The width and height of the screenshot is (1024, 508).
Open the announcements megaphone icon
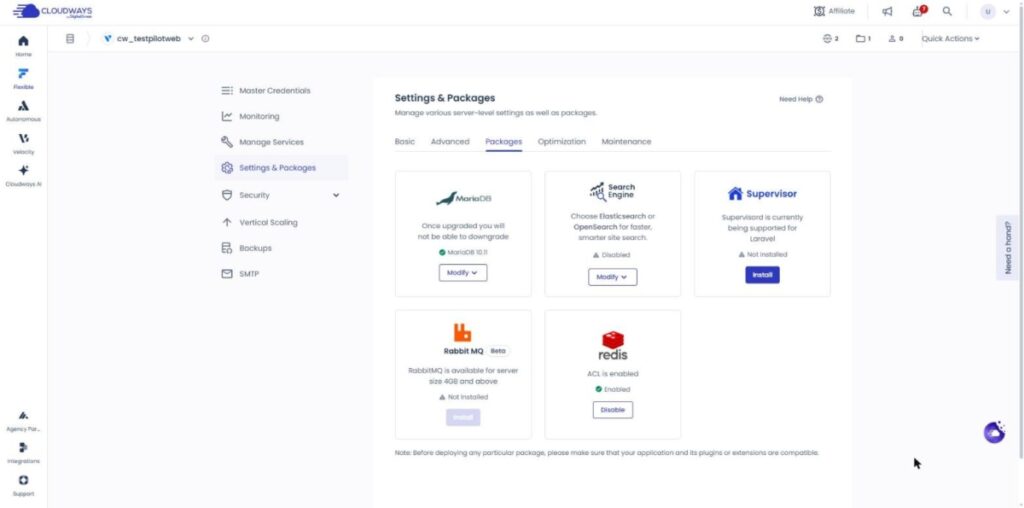pyautogui.click(x=887, y=11)
